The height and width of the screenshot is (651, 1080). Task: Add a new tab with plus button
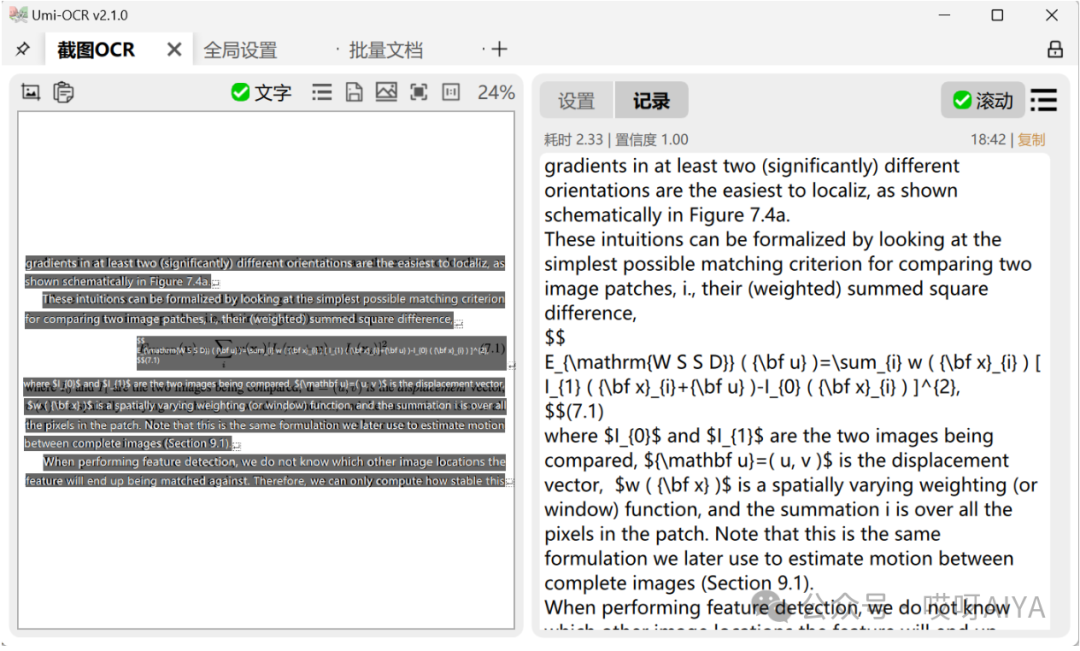pos(500,50)
